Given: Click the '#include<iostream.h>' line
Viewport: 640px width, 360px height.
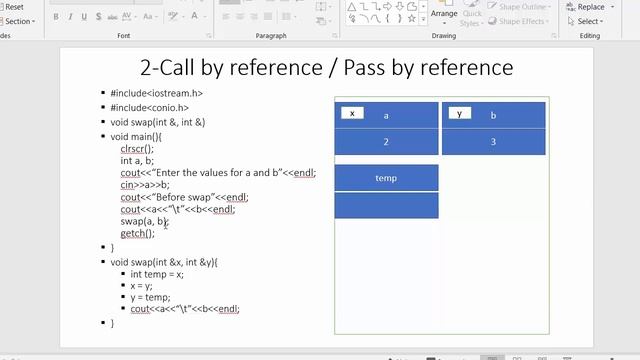Looking at the screenshot, I should click(157, 93).
